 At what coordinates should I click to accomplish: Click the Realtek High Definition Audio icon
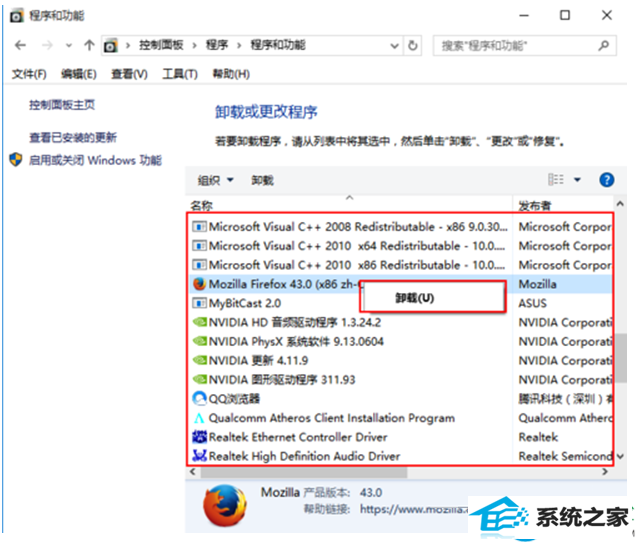199,456
